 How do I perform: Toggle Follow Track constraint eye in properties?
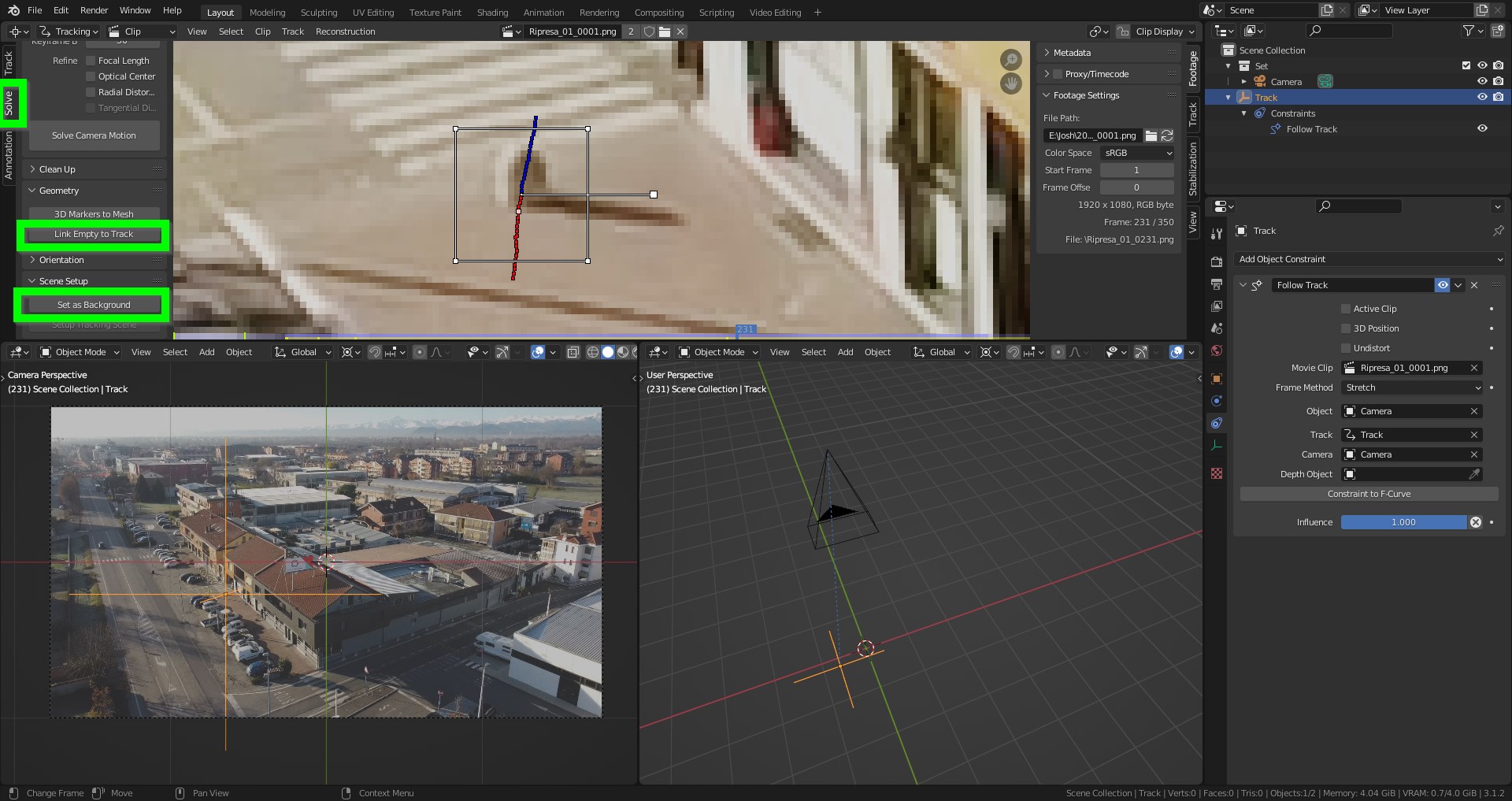coord(1443,285)
